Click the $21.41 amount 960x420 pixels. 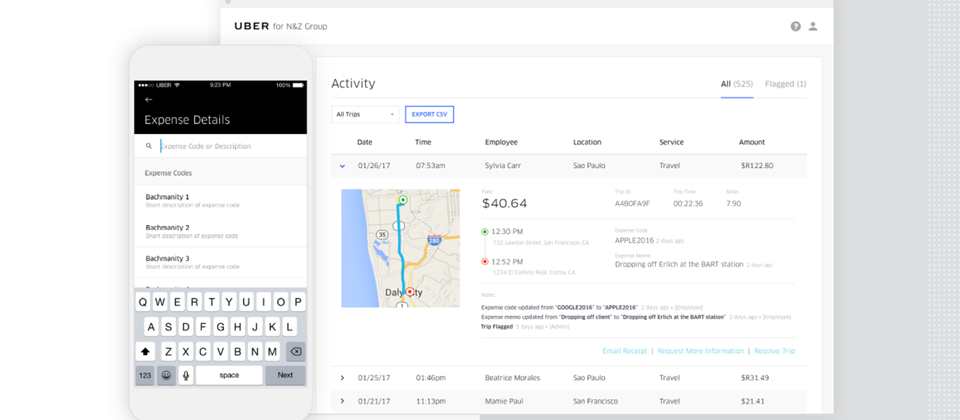tap(752, 401)
